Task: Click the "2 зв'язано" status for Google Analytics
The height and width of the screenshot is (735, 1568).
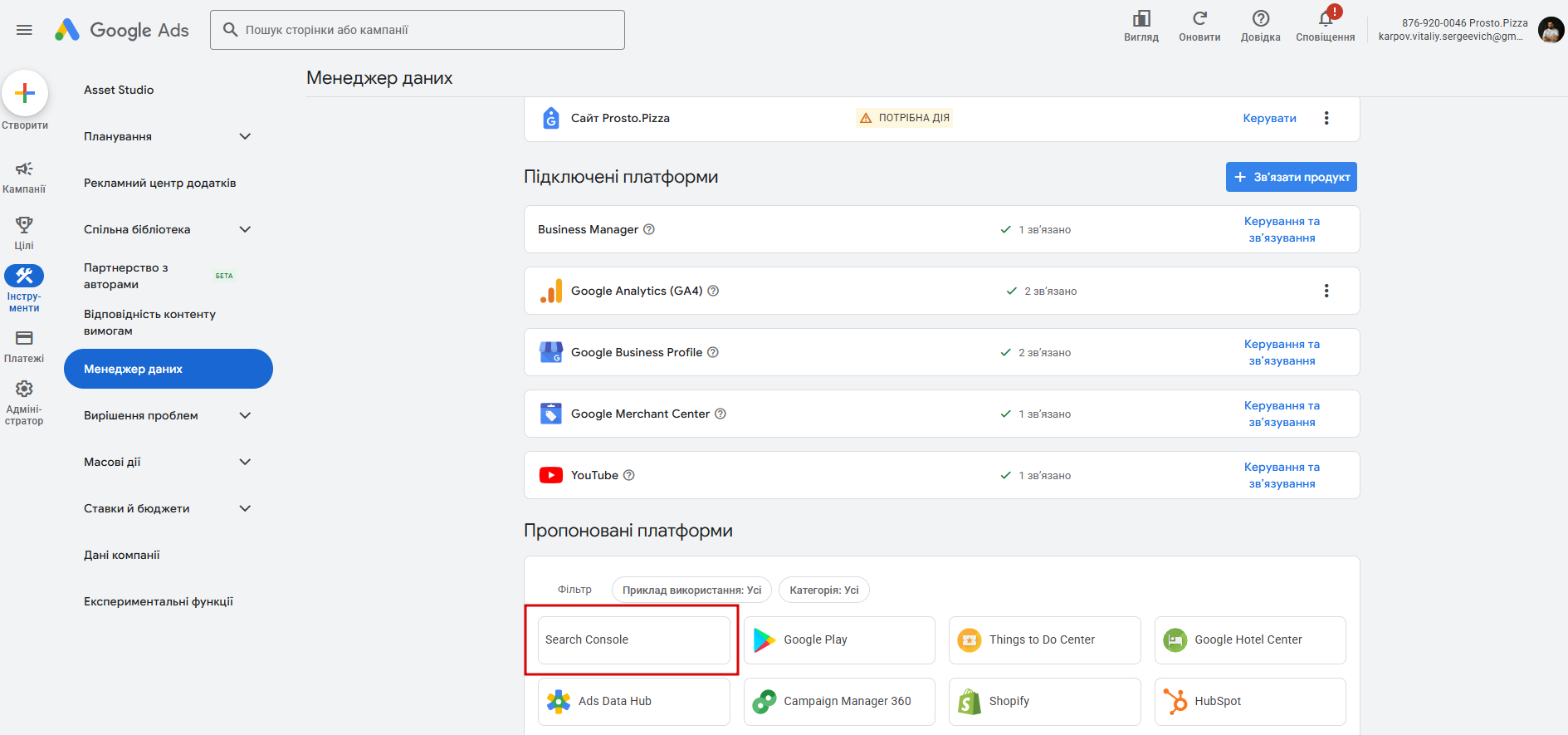Action: 1042,291
